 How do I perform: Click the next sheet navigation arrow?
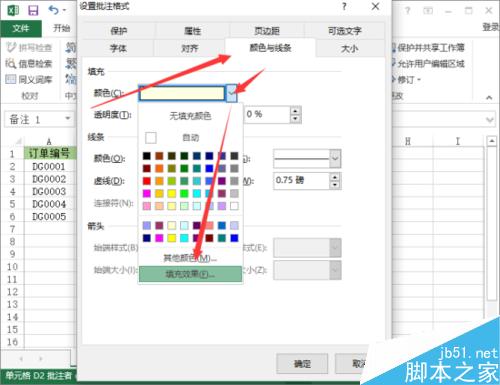(x=41, y=359)
